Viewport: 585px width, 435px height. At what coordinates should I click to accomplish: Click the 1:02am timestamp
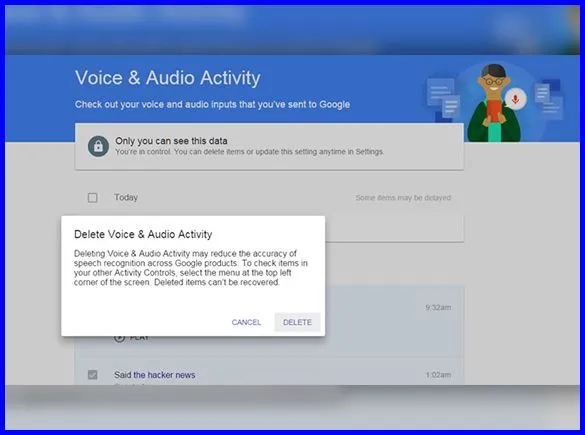pos(438,375)
